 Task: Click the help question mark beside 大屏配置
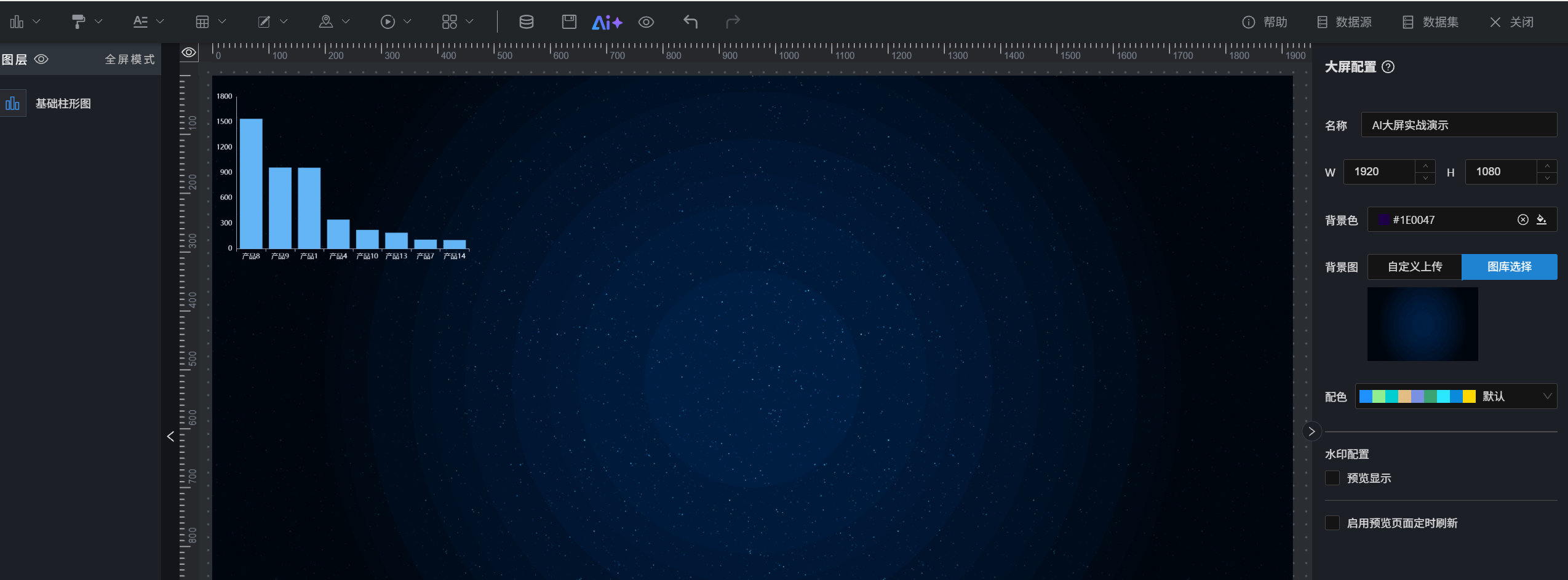[1388, 67]
